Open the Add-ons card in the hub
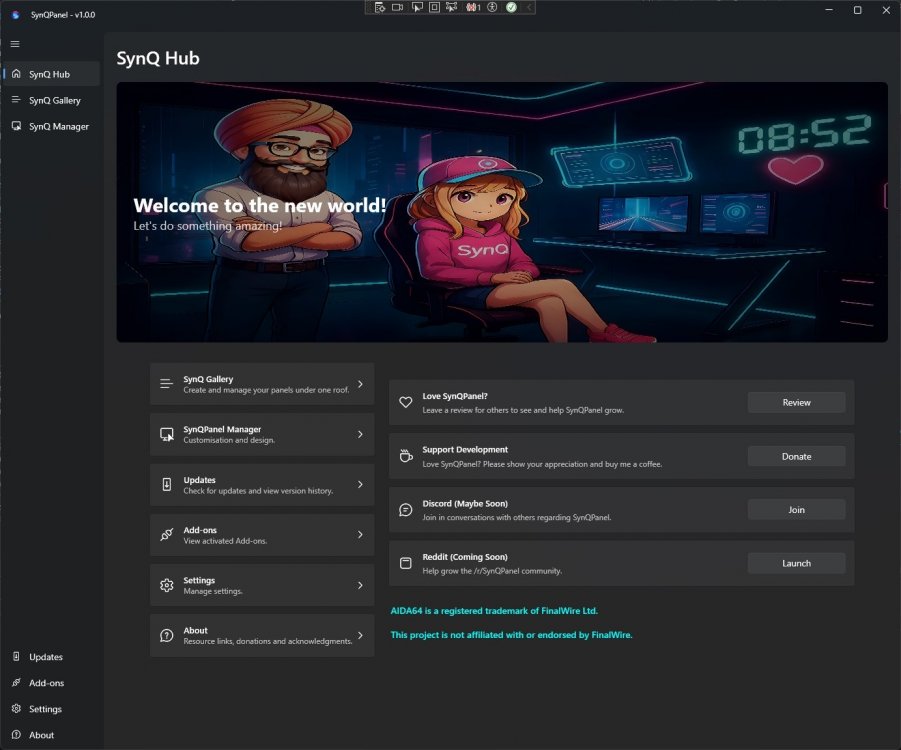 click(x=262, y=535)
